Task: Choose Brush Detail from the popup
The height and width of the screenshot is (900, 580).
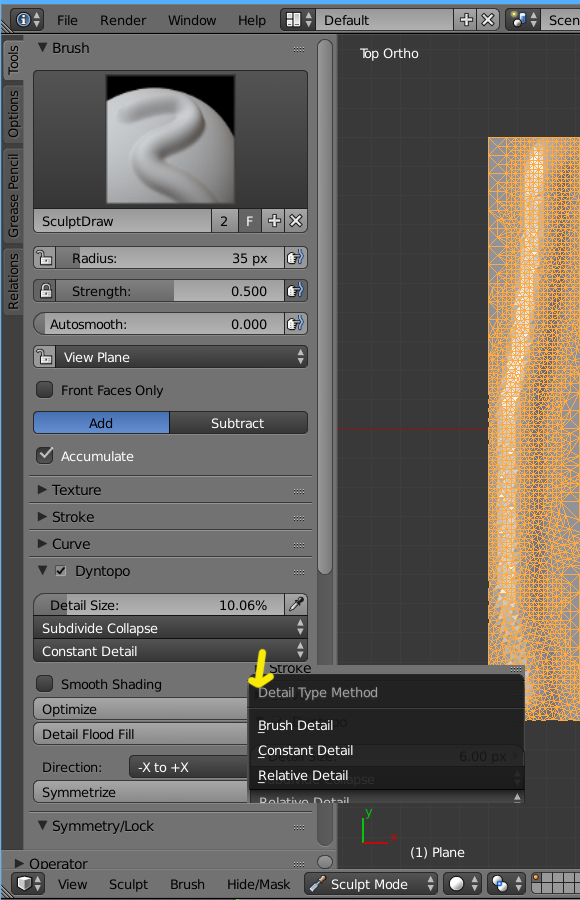Action: [386, 726]
